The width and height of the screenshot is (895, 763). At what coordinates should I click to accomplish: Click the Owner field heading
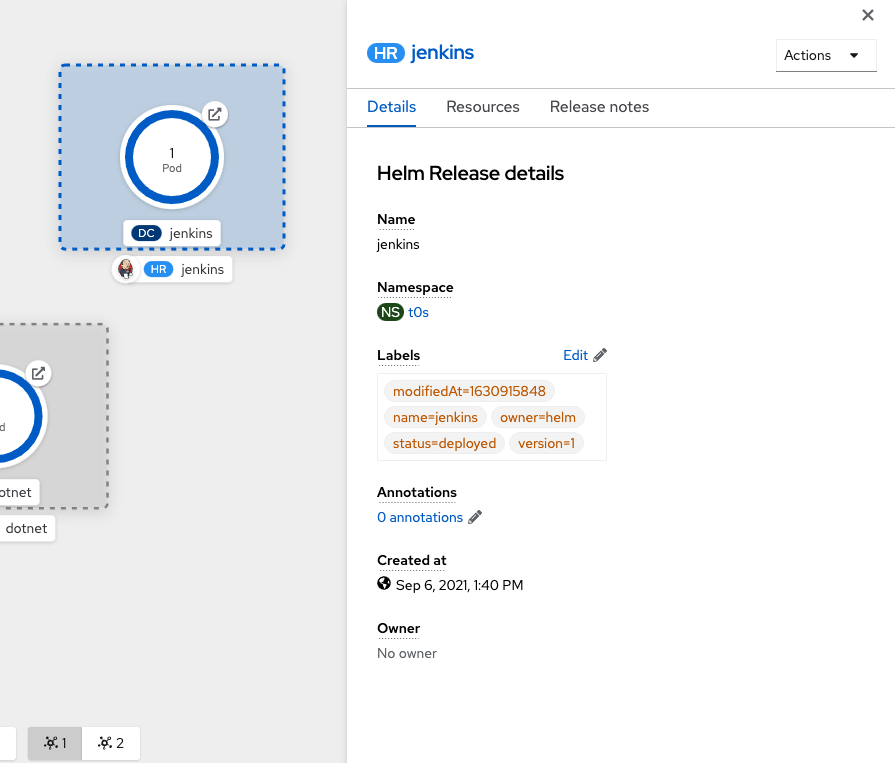(x=398, y=628)
